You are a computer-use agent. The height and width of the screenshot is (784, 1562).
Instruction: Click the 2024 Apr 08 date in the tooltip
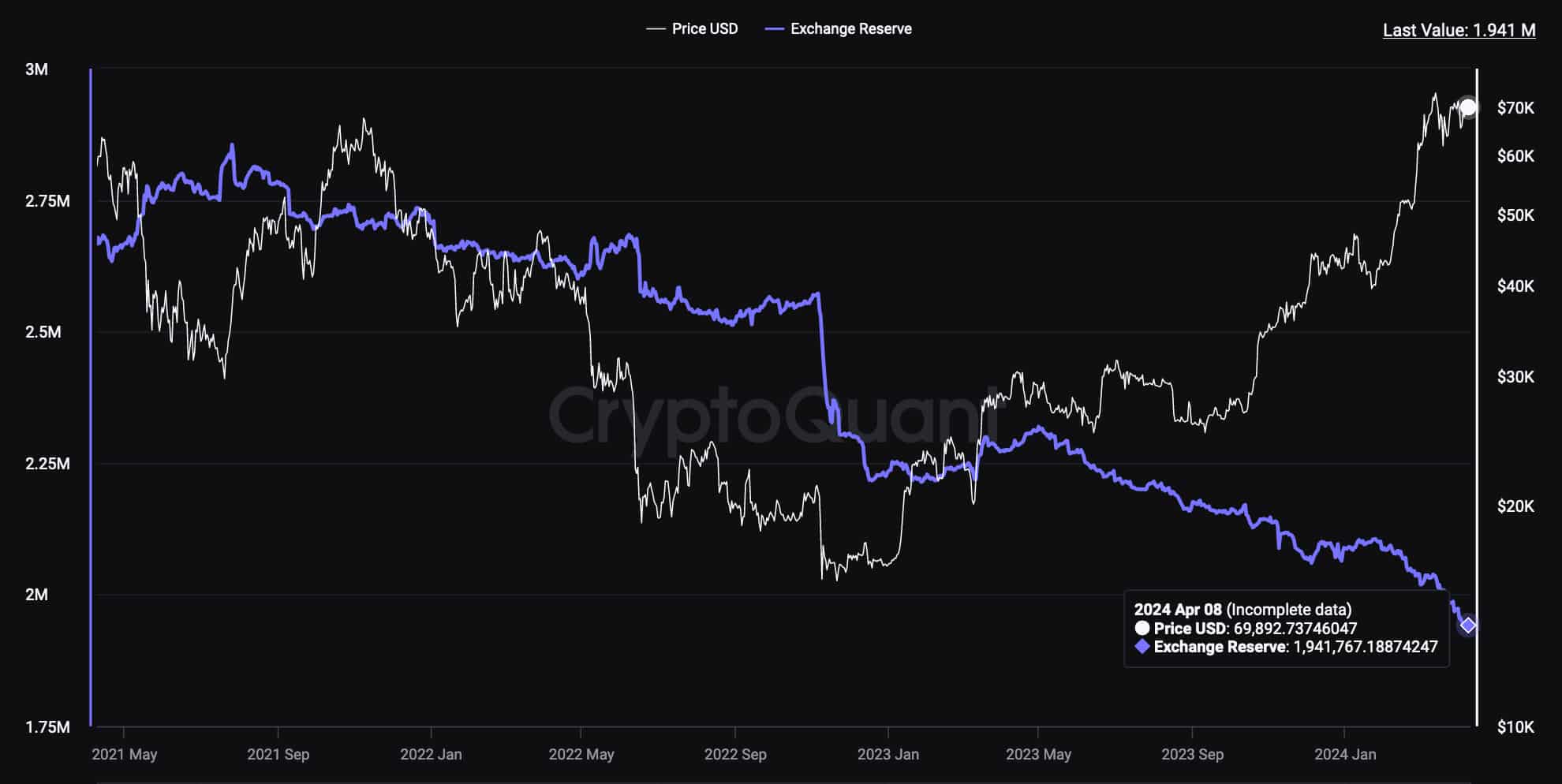point(1178,610)
